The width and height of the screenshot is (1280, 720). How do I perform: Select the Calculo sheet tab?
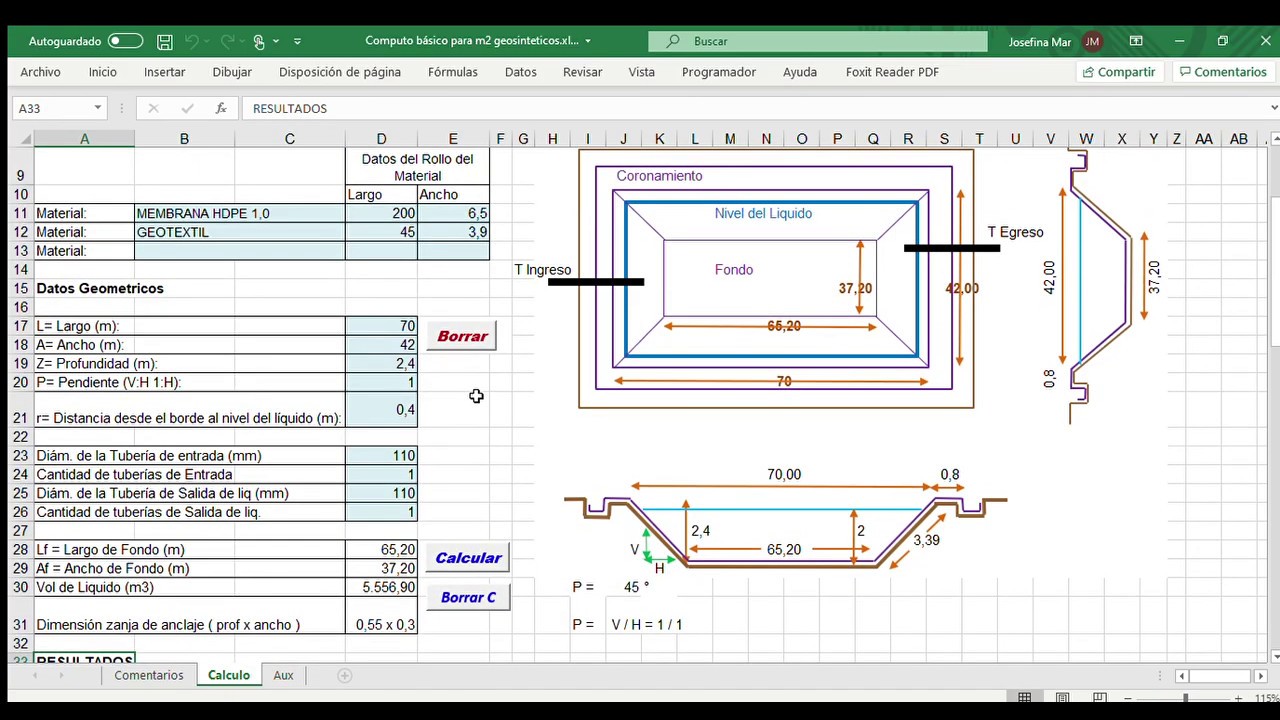click(229, 675)
